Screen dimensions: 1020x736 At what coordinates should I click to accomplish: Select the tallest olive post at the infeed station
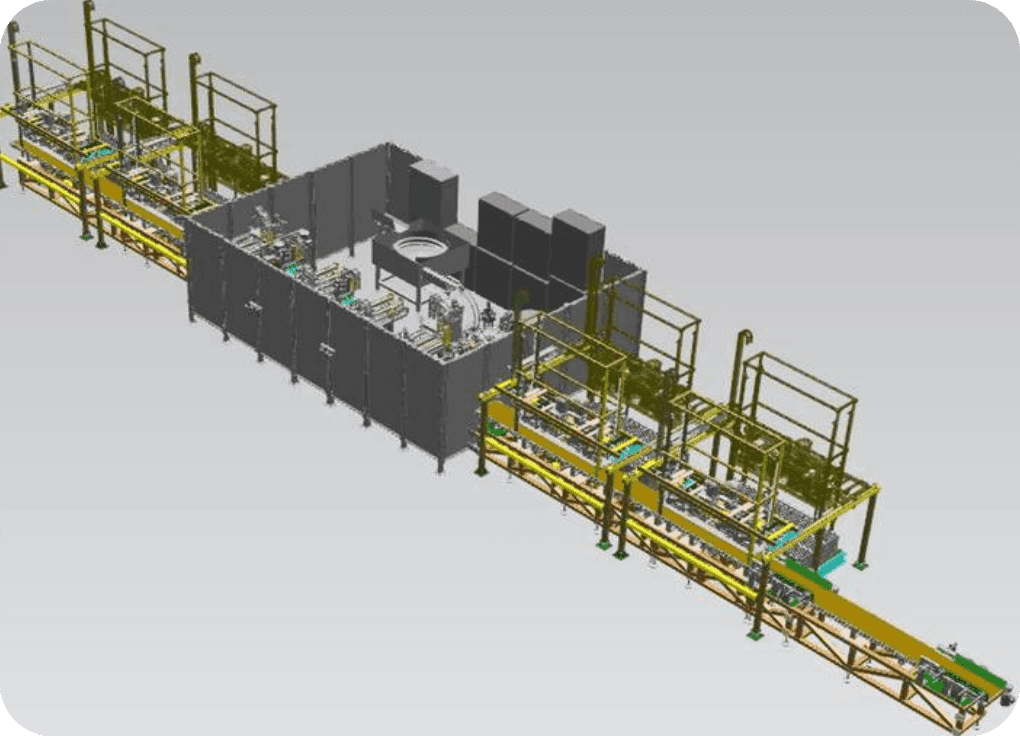[89, 60]
